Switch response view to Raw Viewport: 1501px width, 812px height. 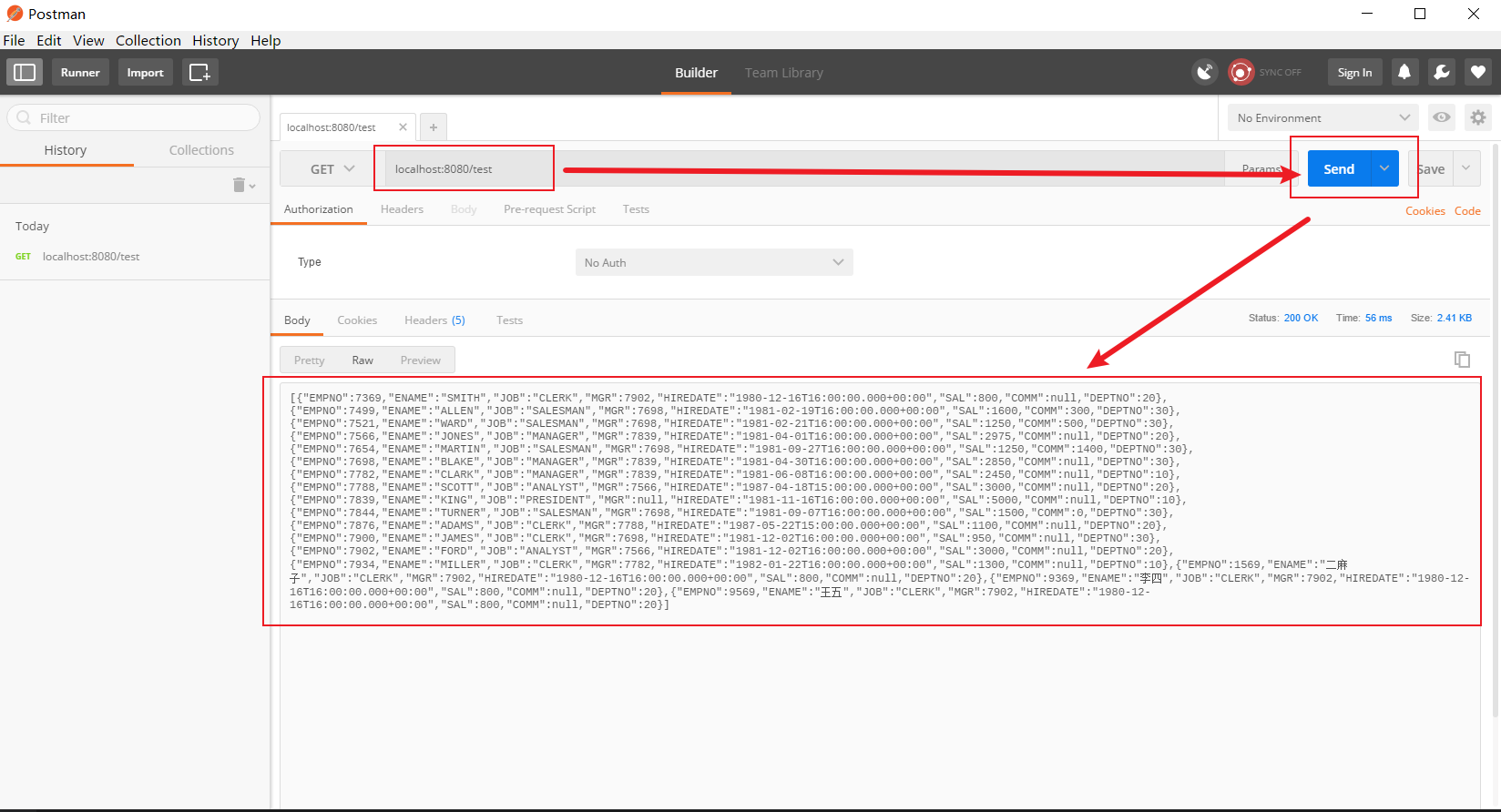362,360
